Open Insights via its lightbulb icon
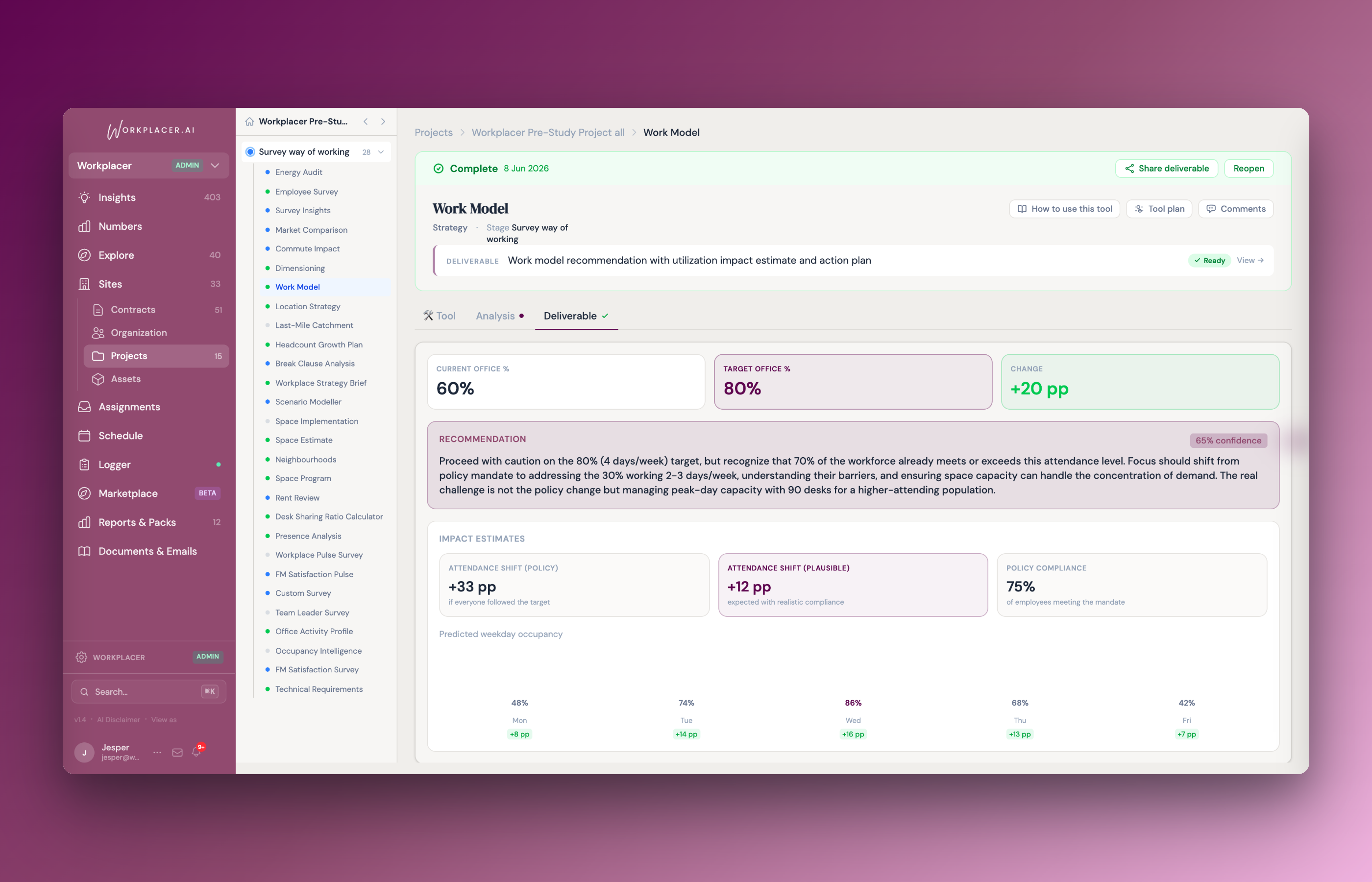The height and width of the screenshot is (882, 1372). tap(84, 197)
